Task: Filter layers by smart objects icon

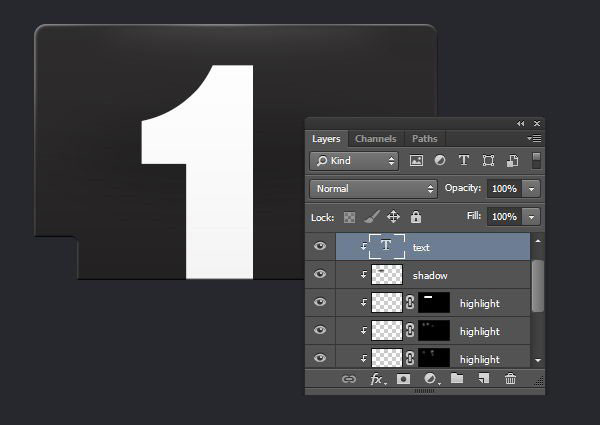Action: tap(512, 160)
